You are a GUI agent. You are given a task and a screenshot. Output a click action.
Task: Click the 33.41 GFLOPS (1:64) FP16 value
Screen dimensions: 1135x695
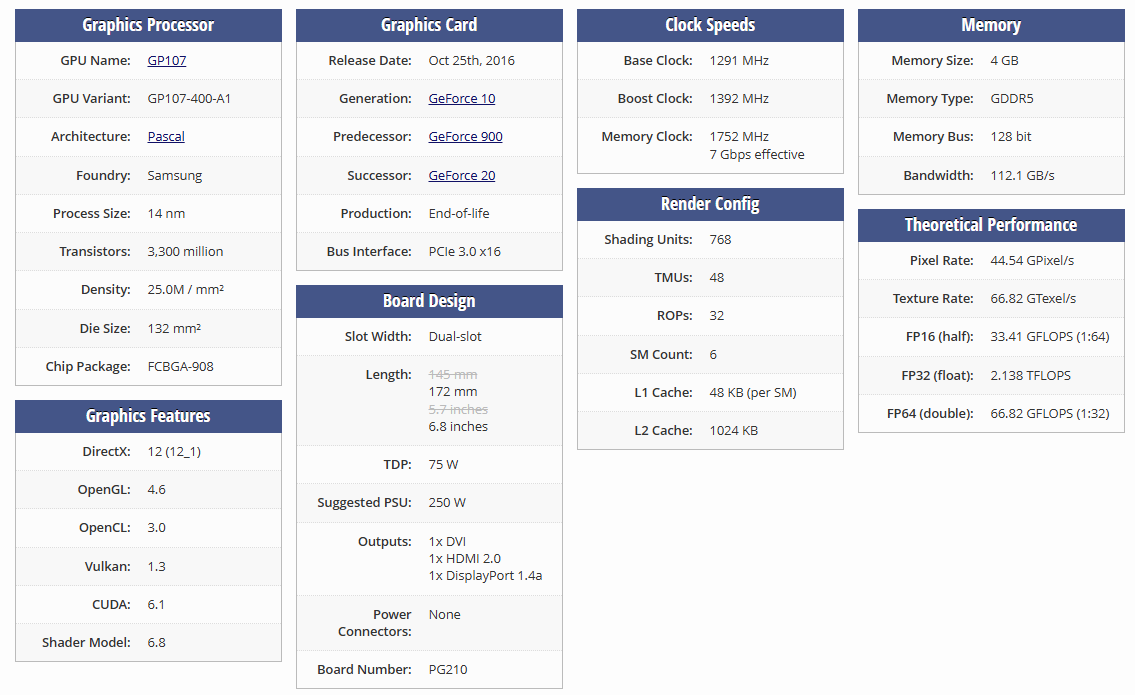(1050, 337)
